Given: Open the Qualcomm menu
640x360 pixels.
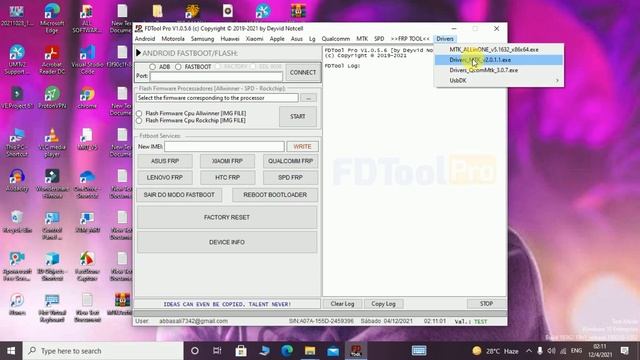Looking at the screenshot, I should pyautogui.click(x=336, y=39).
